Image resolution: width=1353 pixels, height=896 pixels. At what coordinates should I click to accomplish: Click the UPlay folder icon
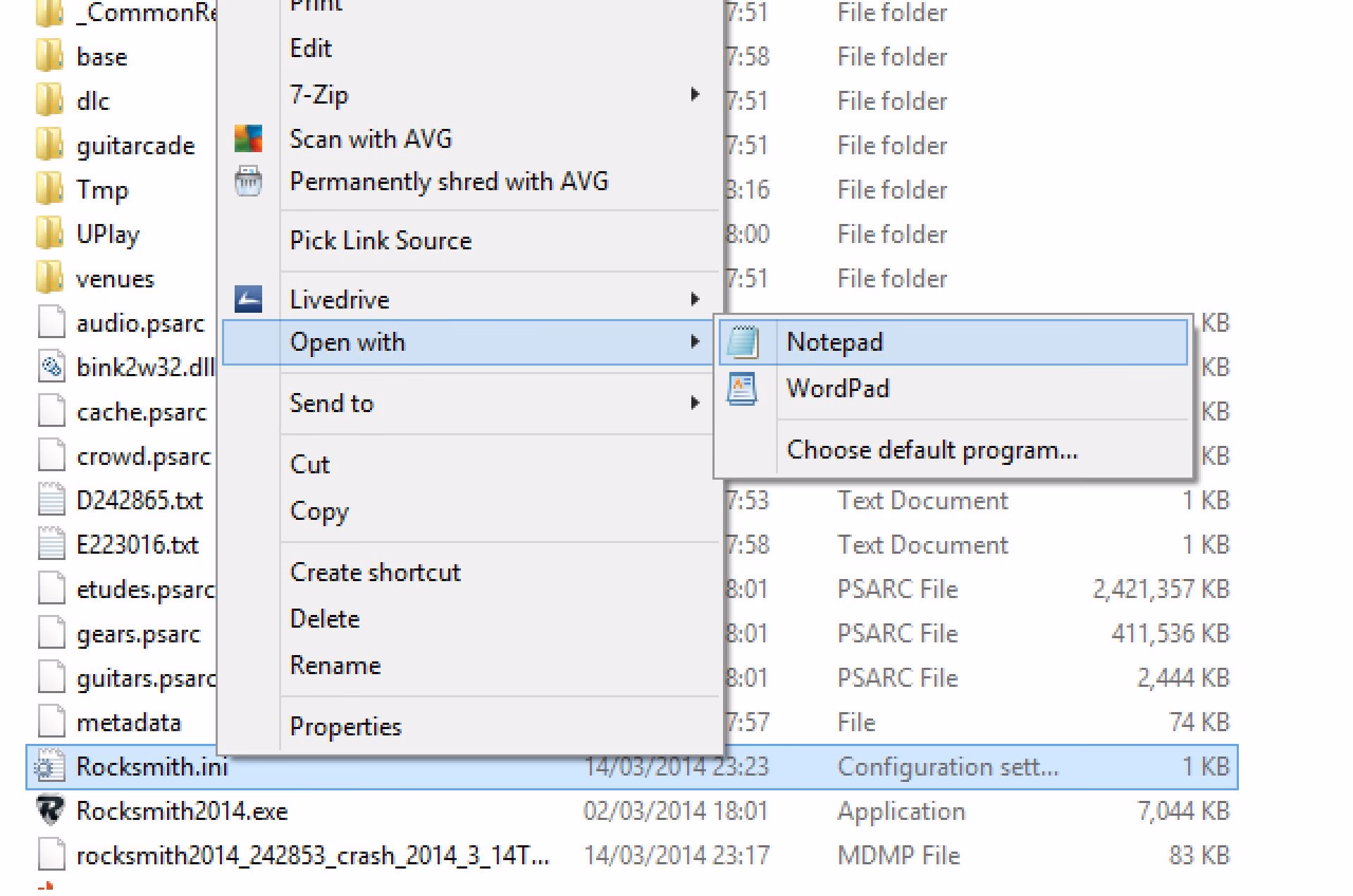click(x=49, y=233)
